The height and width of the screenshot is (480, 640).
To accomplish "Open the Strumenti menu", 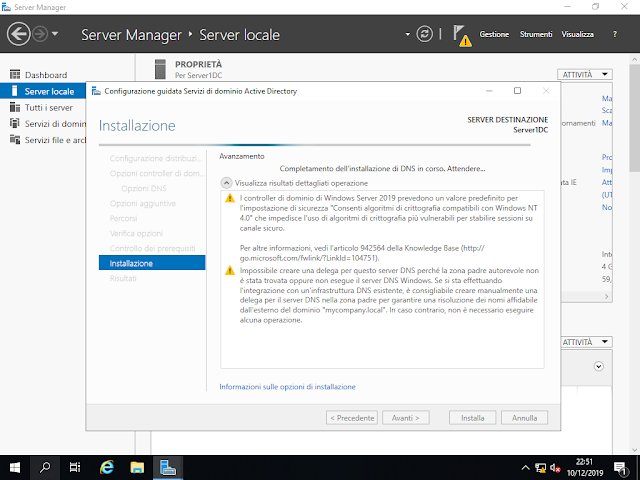I will (x=536, y=34).
